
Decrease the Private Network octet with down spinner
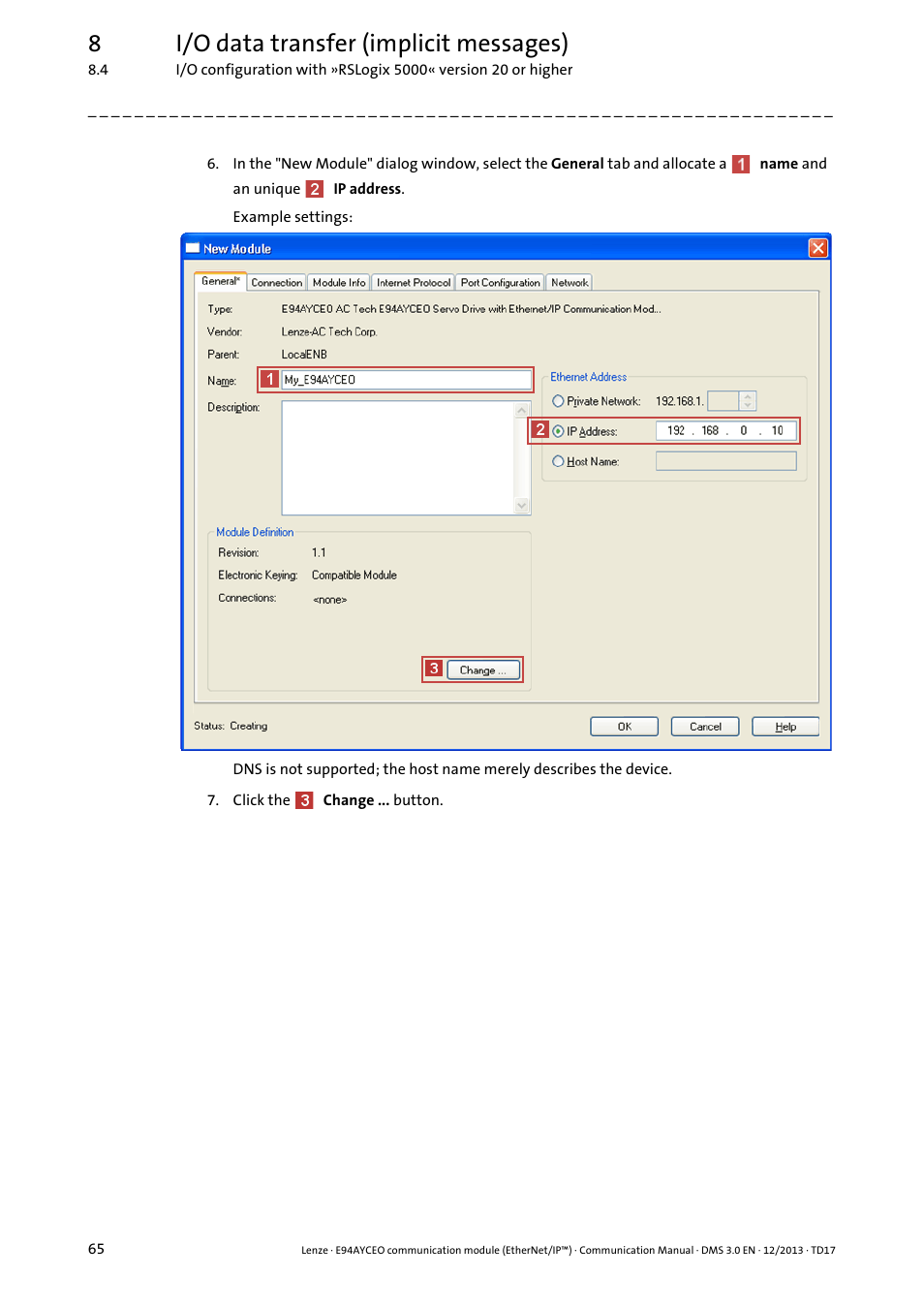click(748, 406)
